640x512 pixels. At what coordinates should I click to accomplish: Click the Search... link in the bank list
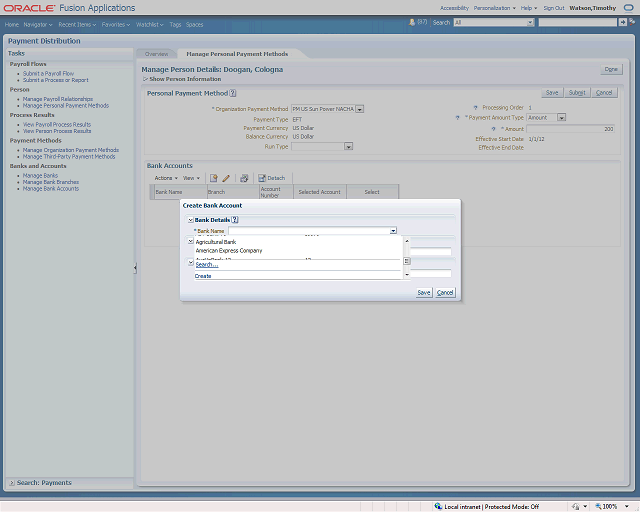point(206,265)
